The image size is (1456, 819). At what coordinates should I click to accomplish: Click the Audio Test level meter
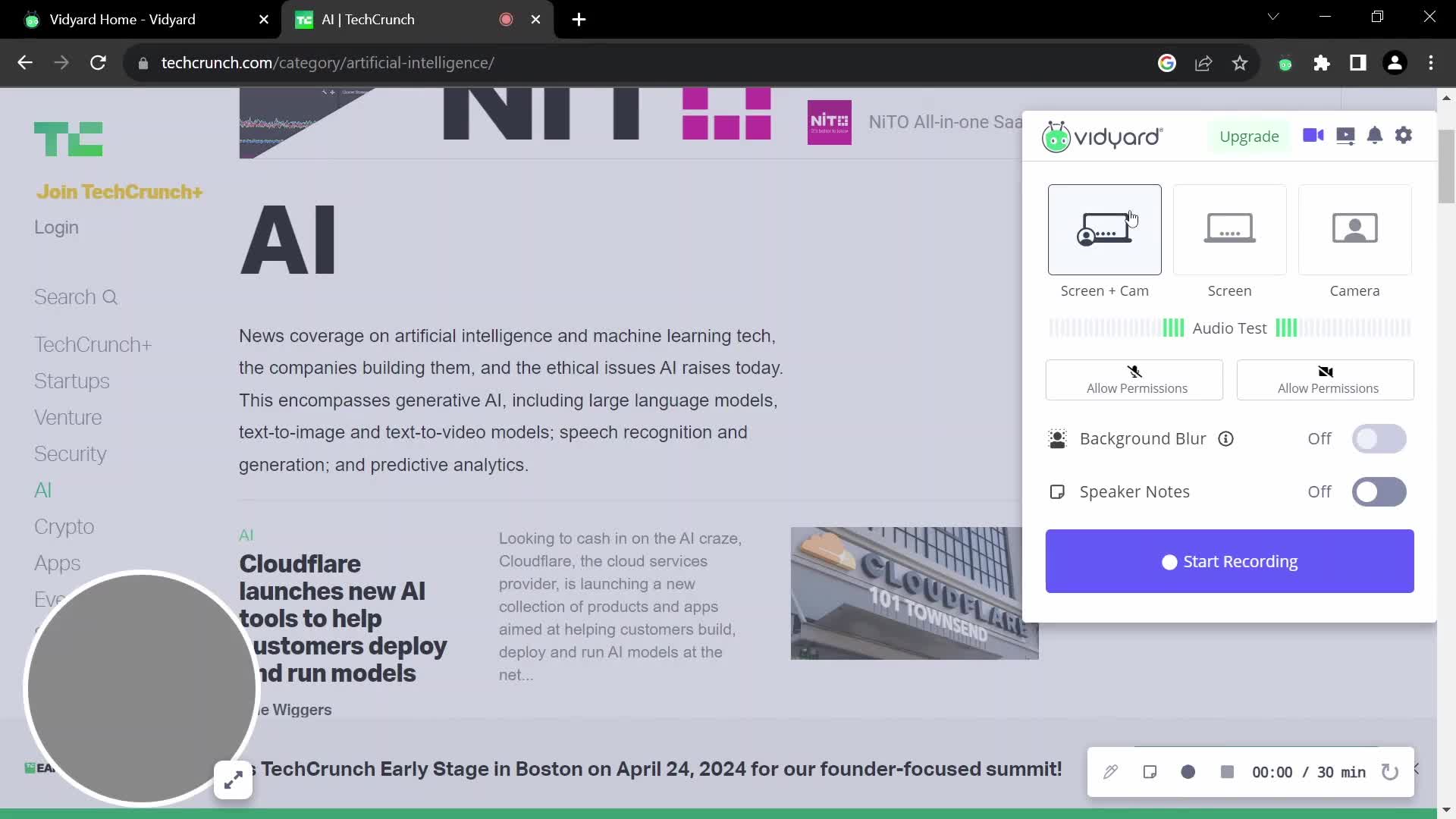pos(1229,328)
